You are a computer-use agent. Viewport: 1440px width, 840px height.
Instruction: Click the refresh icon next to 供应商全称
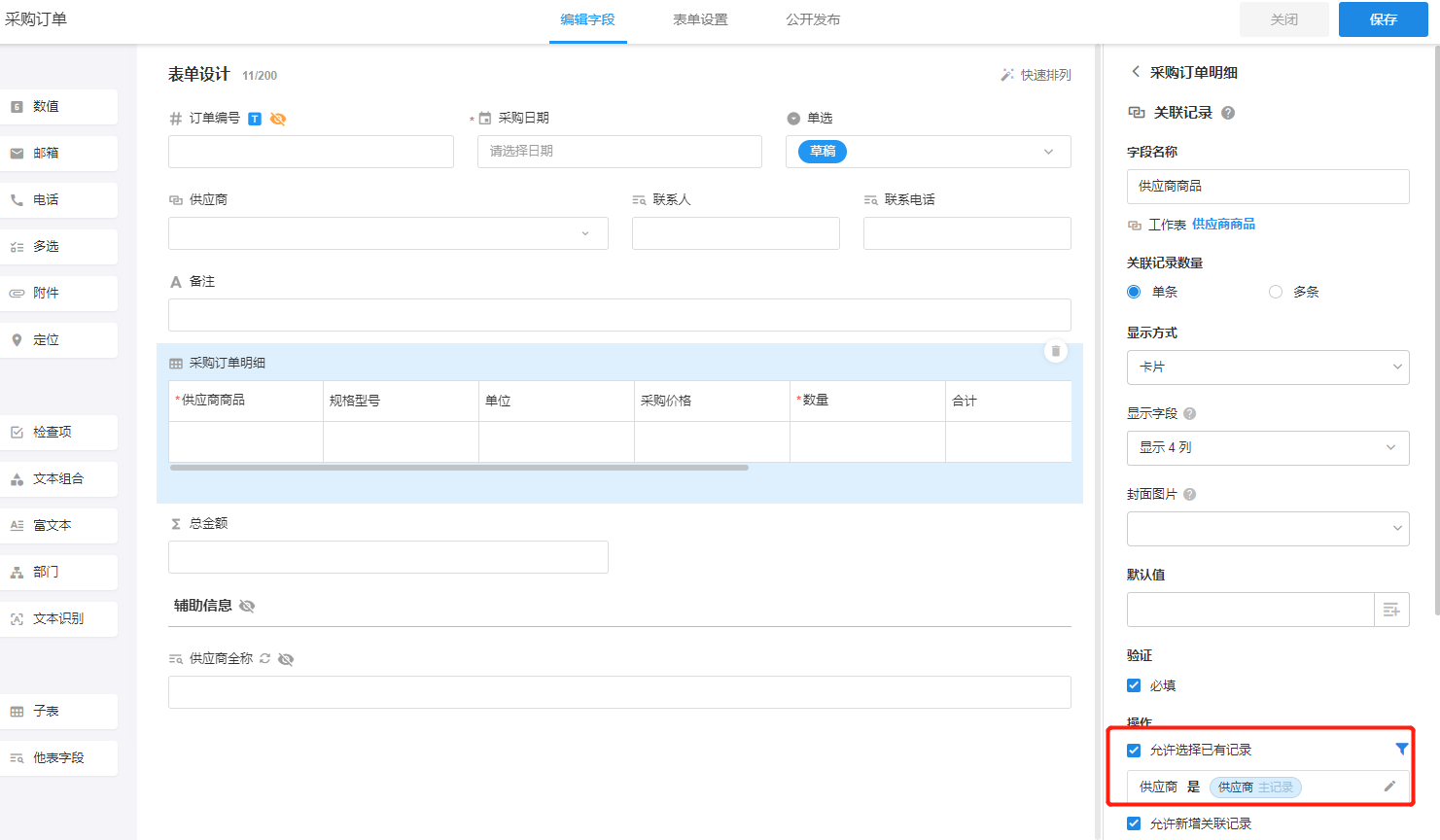(x=264, y=659)
